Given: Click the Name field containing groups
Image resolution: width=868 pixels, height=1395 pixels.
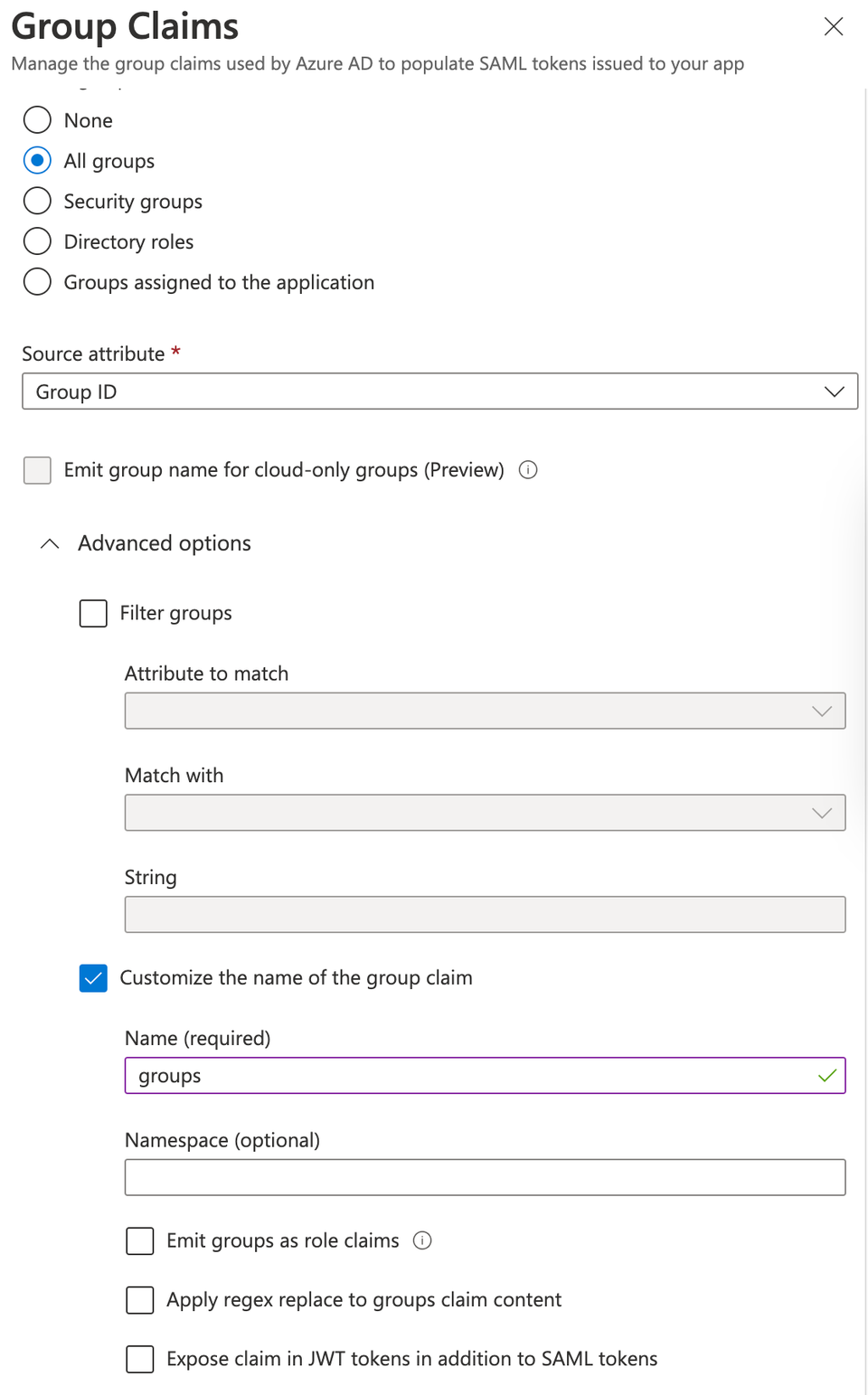Looking at the screenshot, I should click(485, 1076).
